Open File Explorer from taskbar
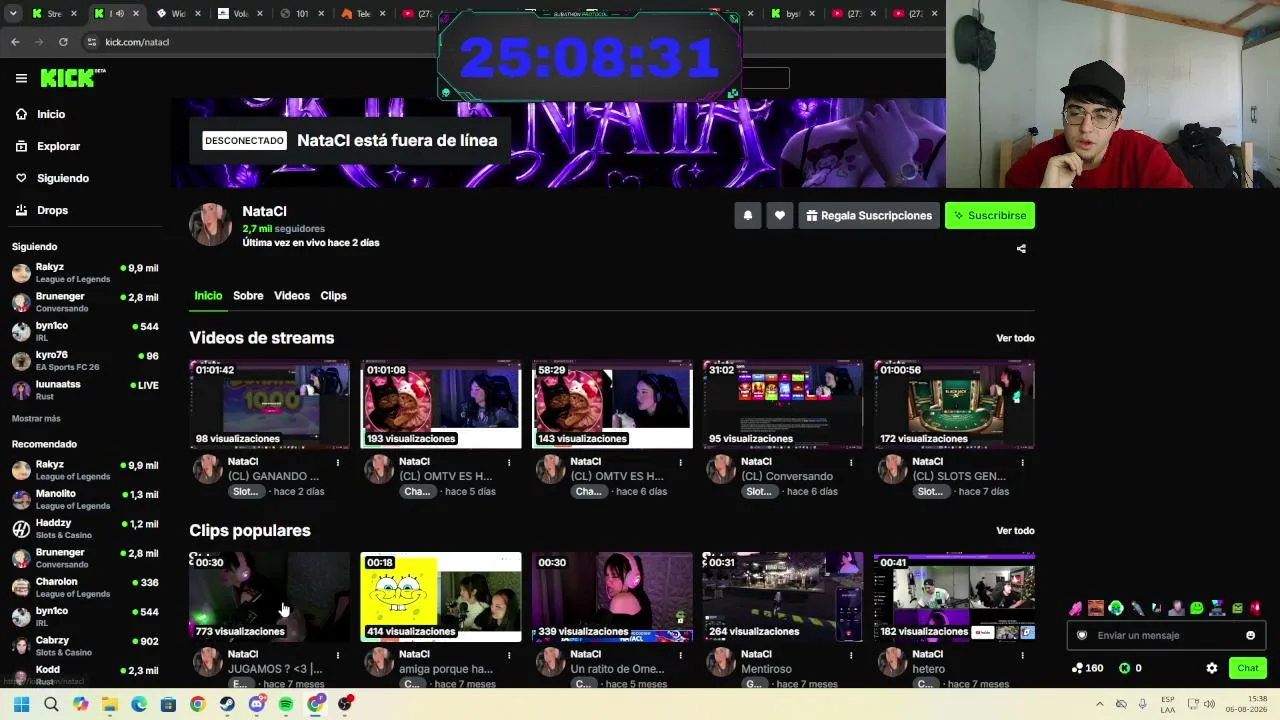Screen dimensions: 1280x720 [110, 704]
